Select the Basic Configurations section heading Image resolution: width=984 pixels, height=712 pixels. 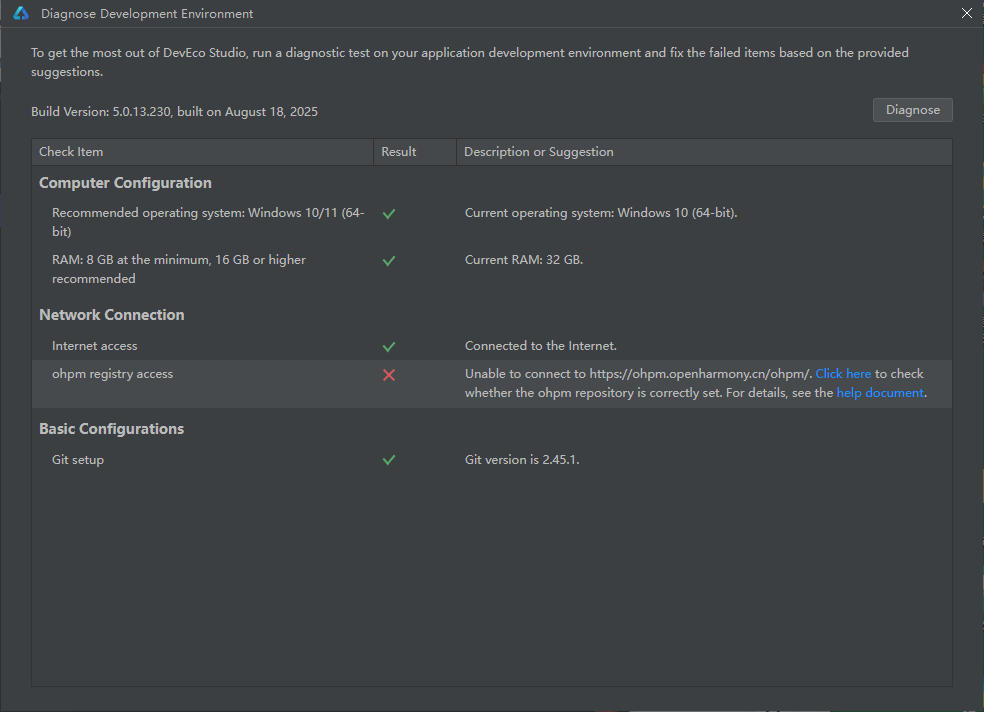pos(112,429)
